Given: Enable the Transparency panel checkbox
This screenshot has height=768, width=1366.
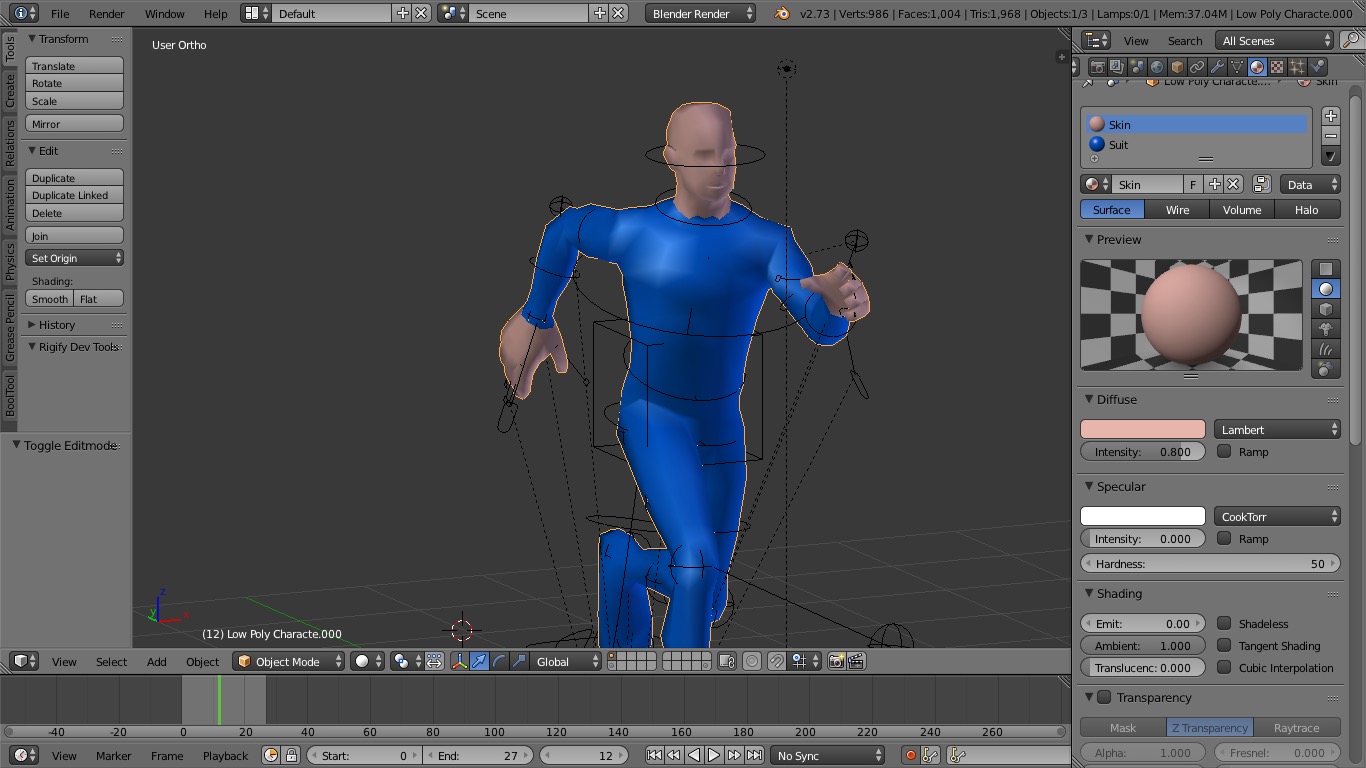Looking at the screenshot, I should [x=1104, y=697].
